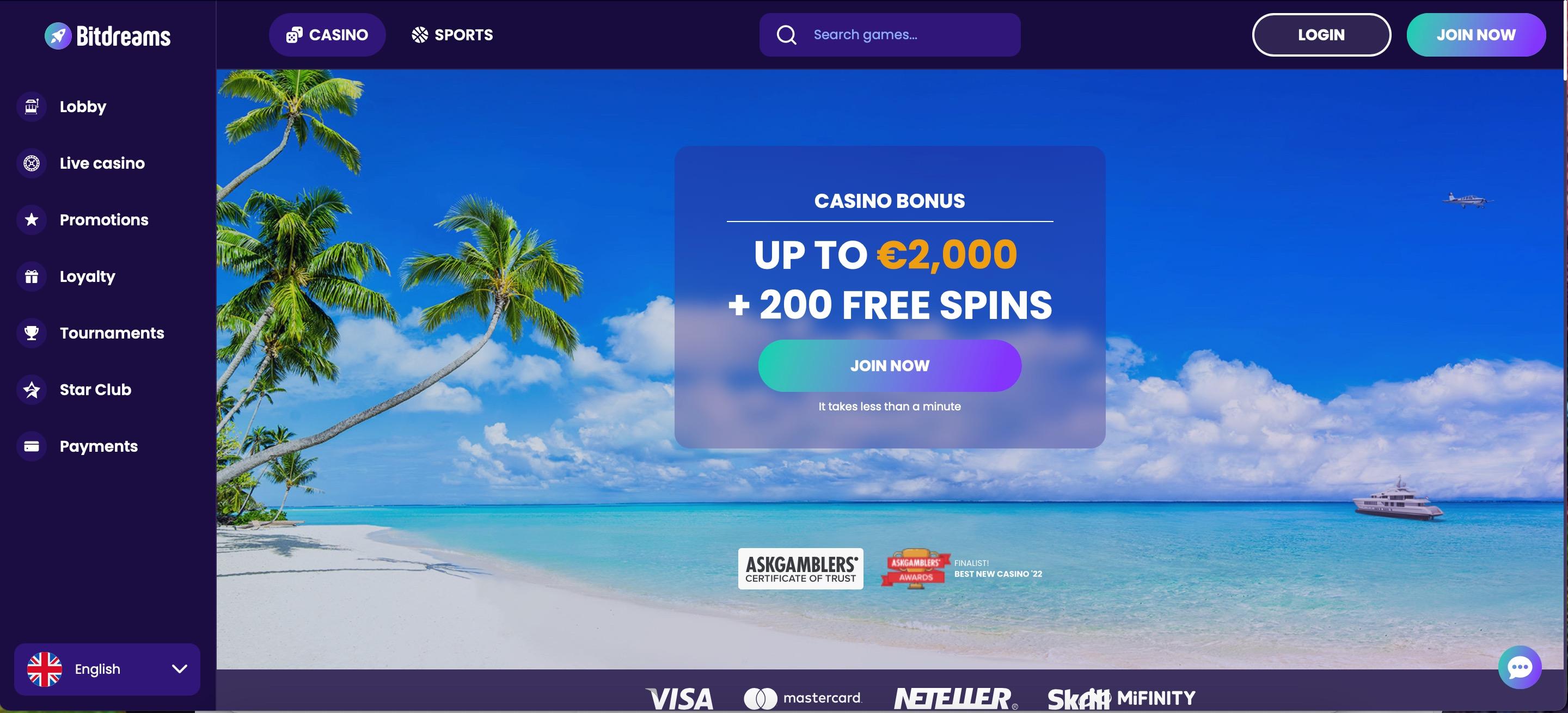Screen dimensions: 1568x713
Task: Click the Payments card icon
Action: pyautogui.click(x=32, y=446)
